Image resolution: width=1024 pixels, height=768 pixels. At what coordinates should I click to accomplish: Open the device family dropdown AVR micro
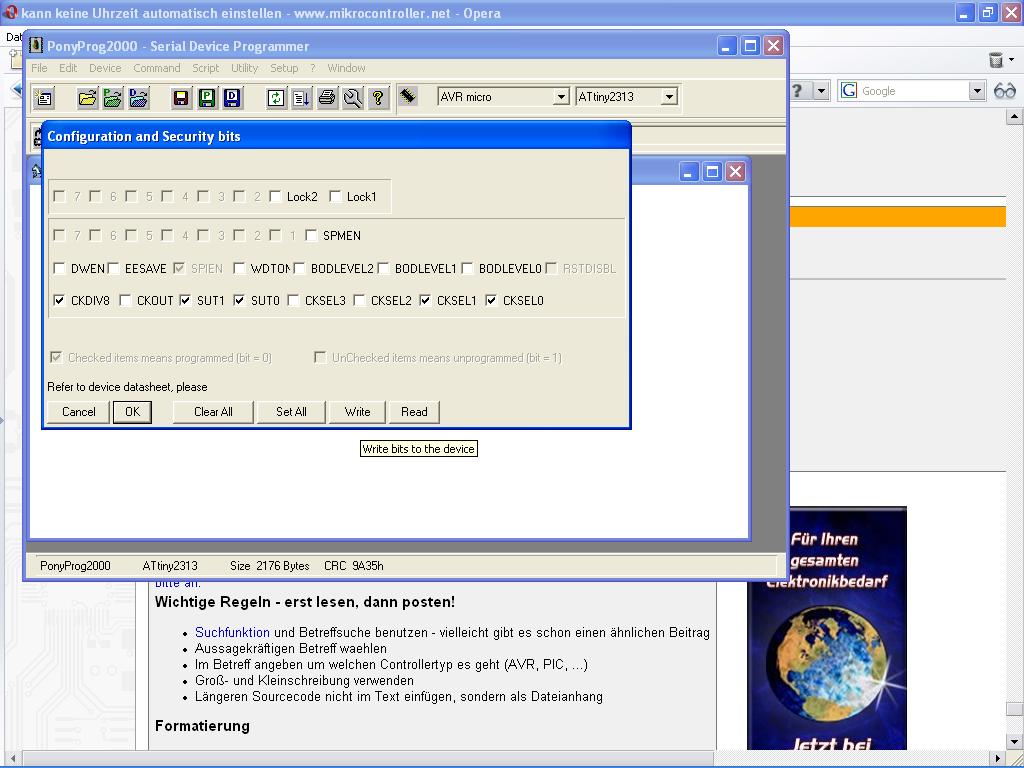tap(561, 97)
